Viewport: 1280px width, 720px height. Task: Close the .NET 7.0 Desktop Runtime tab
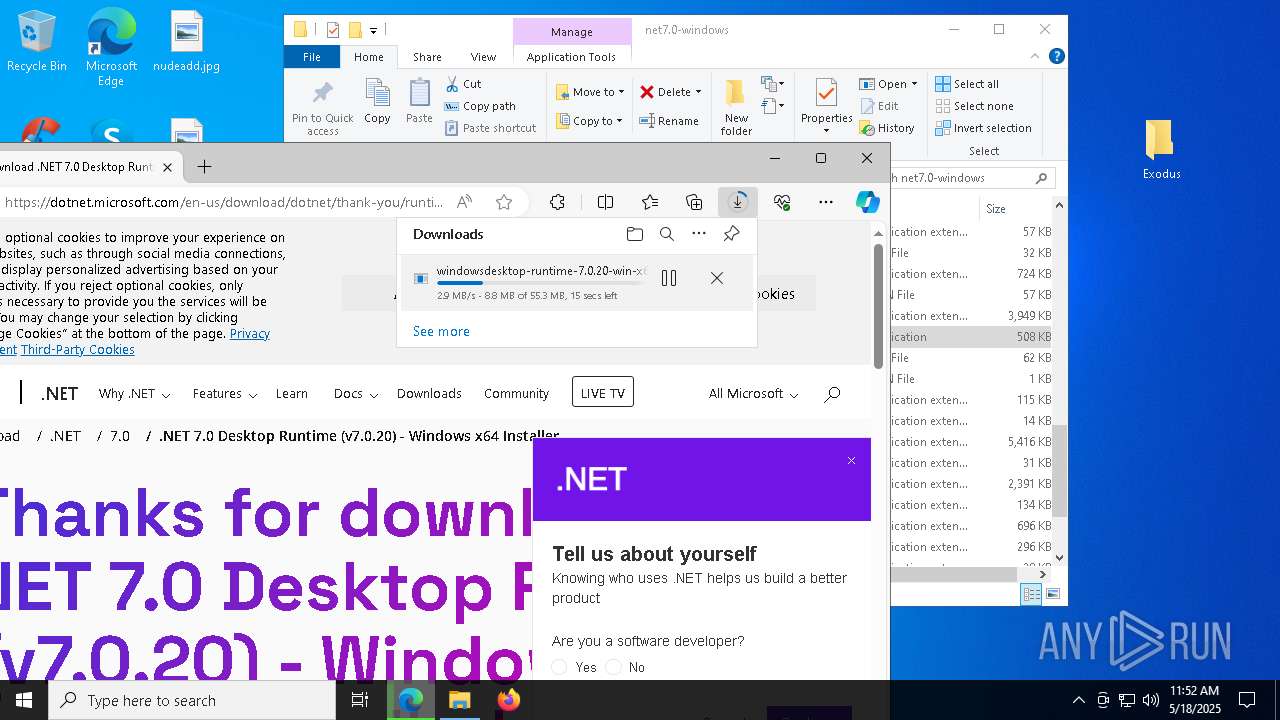coord(167,167)
